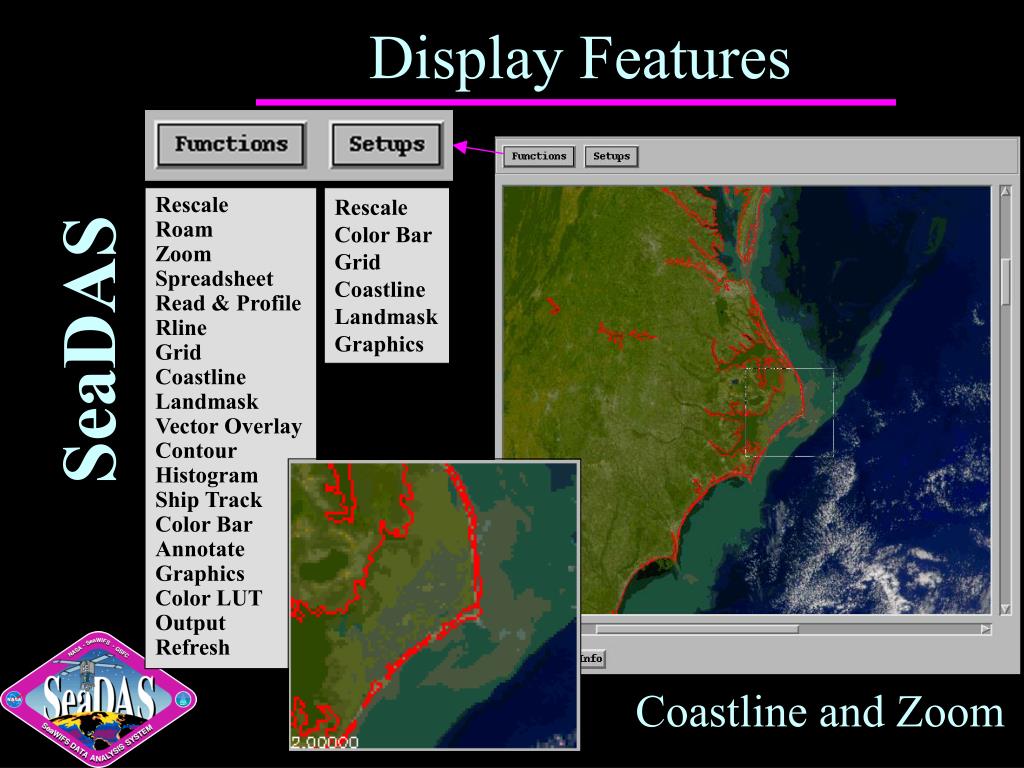
Task: Open Functions in the display window toolbar
Action: pos(539,156)
